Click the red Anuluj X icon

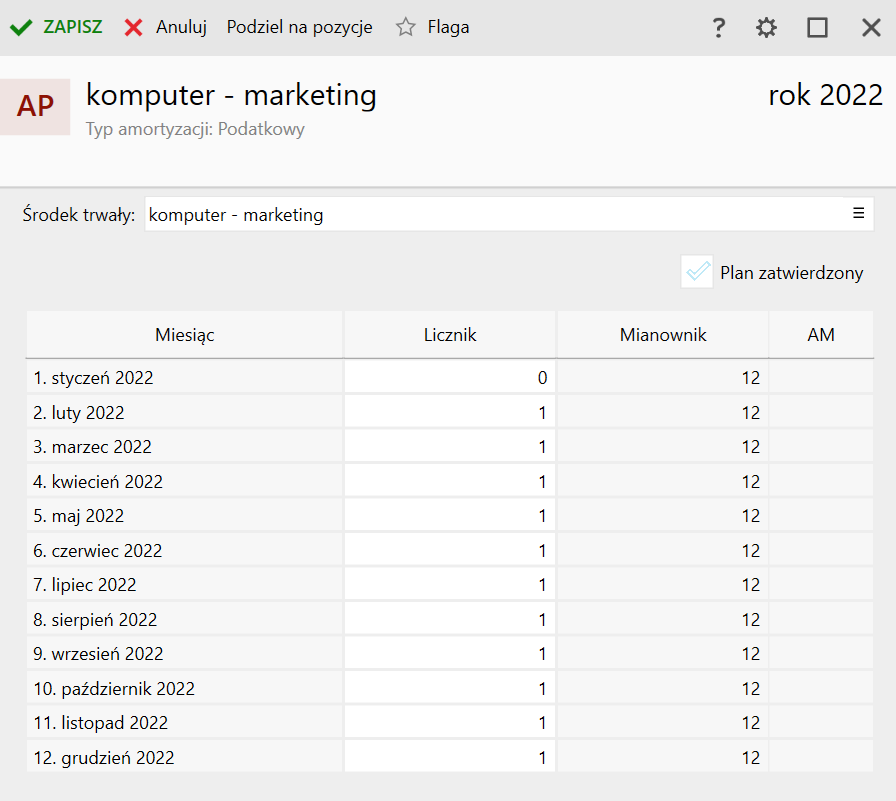coord(134,28)
